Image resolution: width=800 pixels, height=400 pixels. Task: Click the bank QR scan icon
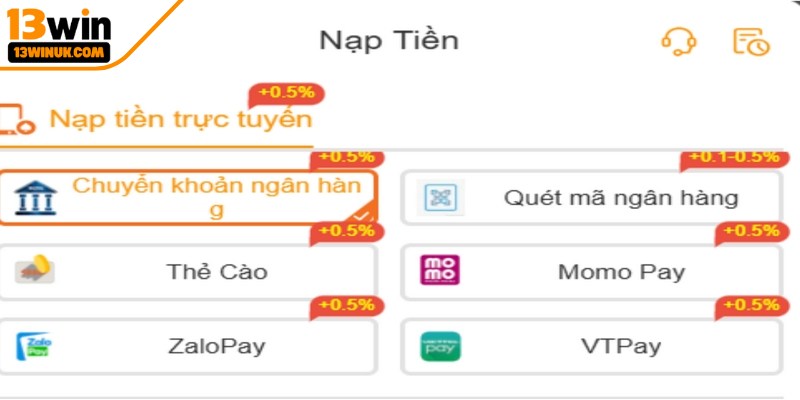point(437,198)
